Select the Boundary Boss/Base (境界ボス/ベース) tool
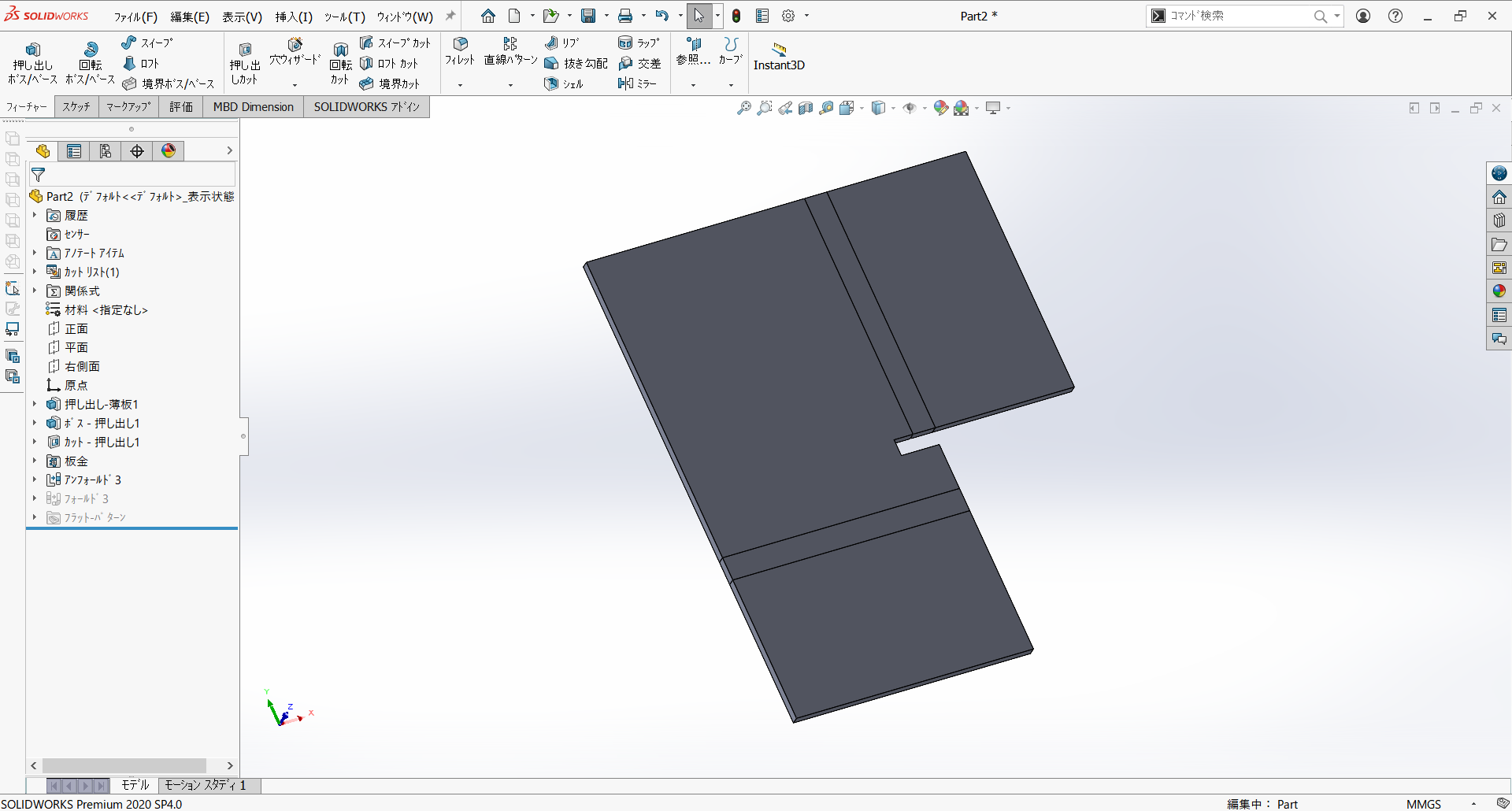The height and width of the screenshot is (811, 1512). coord(168,83)
